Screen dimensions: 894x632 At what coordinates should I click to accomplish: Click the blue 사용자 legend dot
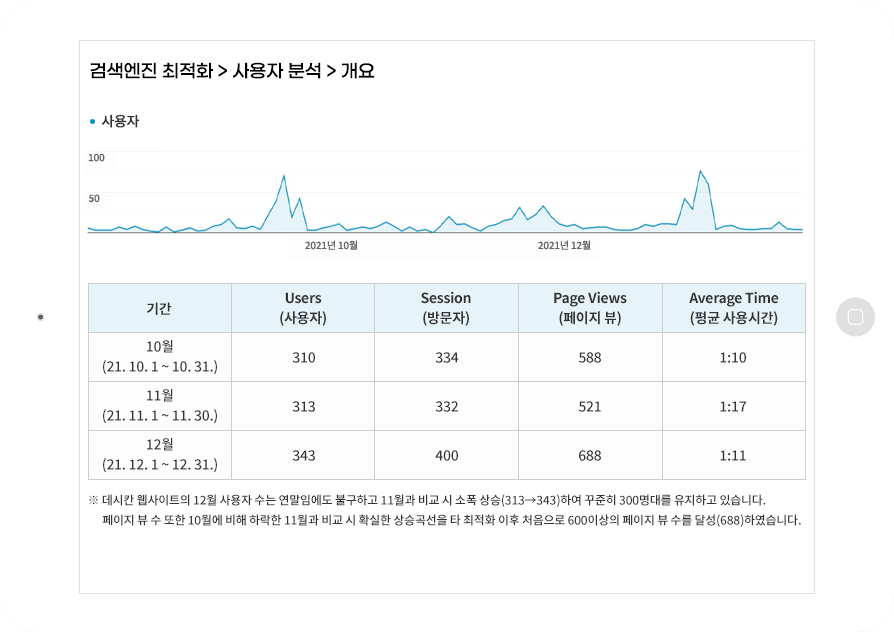92,121
